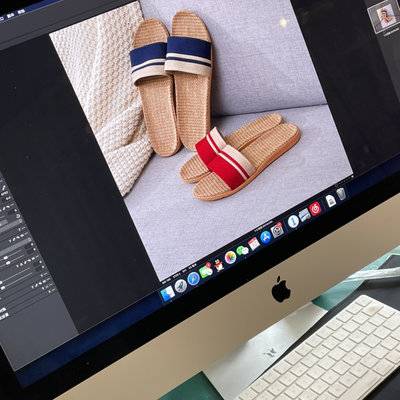
Task: Open Messages app with red badge
Action: [206, 271]
